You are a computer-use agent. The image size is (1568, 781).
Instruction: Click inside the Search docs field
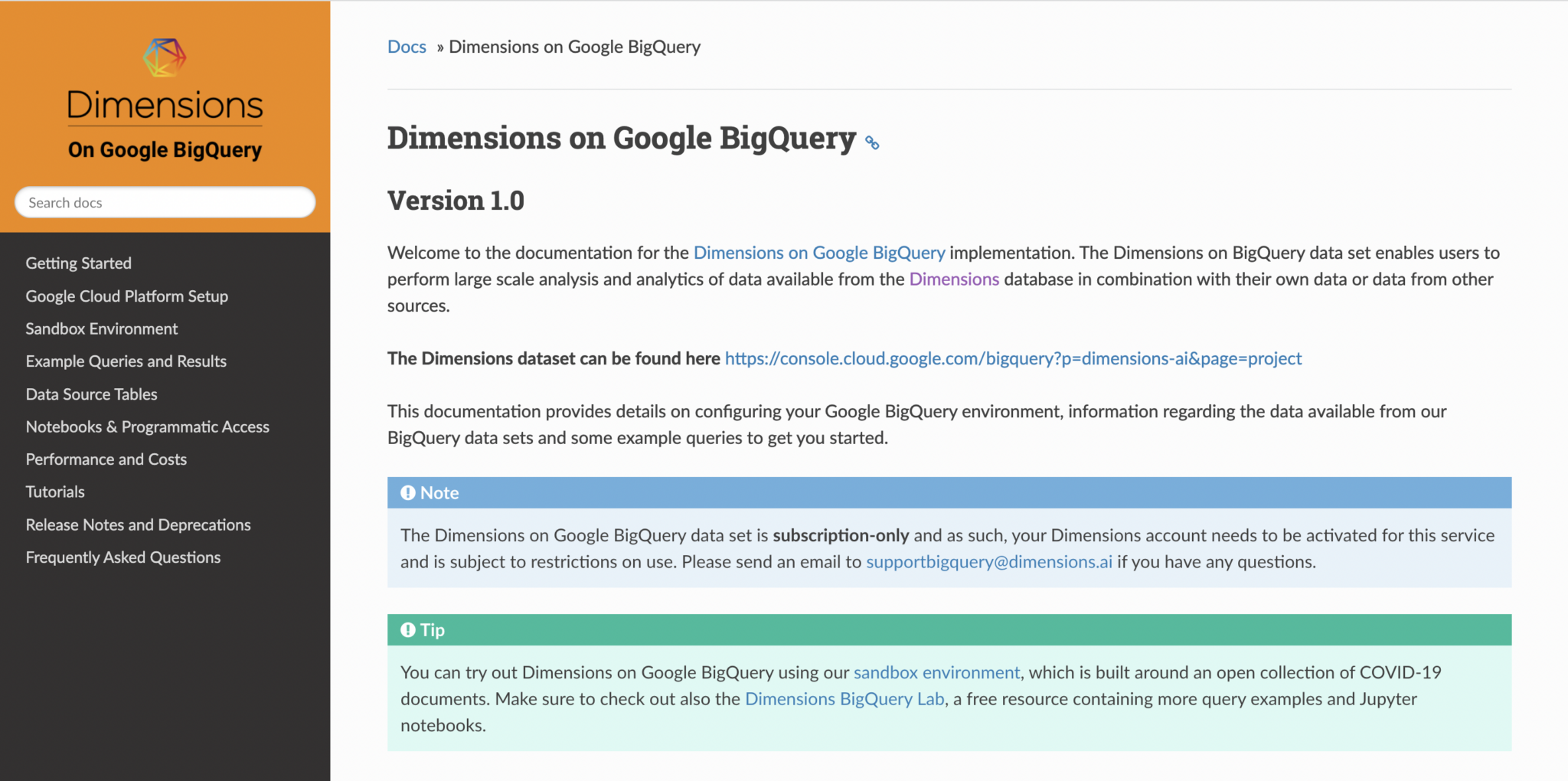coord(164,202)
